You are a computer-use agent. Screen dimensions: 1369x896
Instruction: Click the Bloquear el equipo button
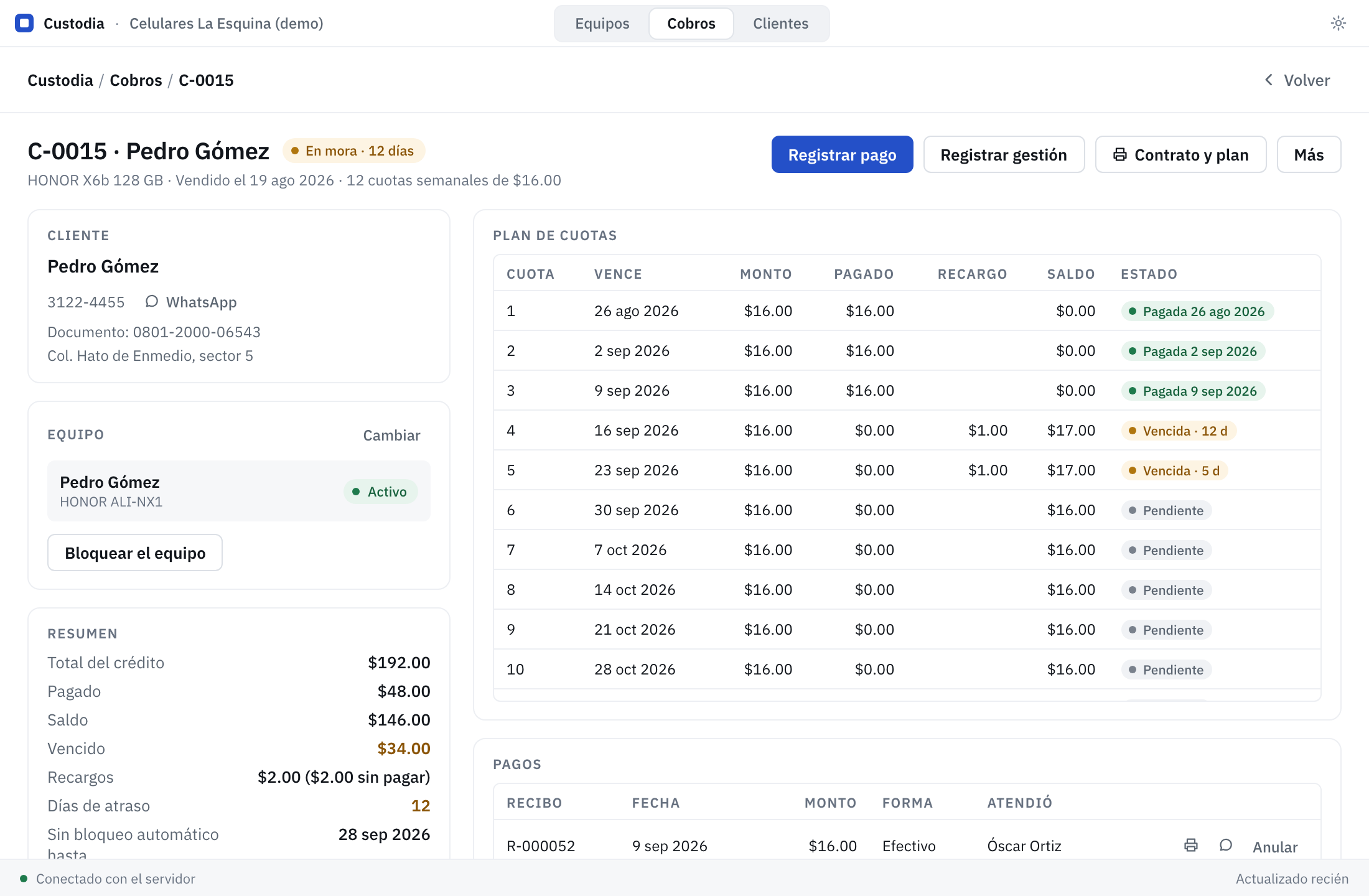click(x=135, y=553)
